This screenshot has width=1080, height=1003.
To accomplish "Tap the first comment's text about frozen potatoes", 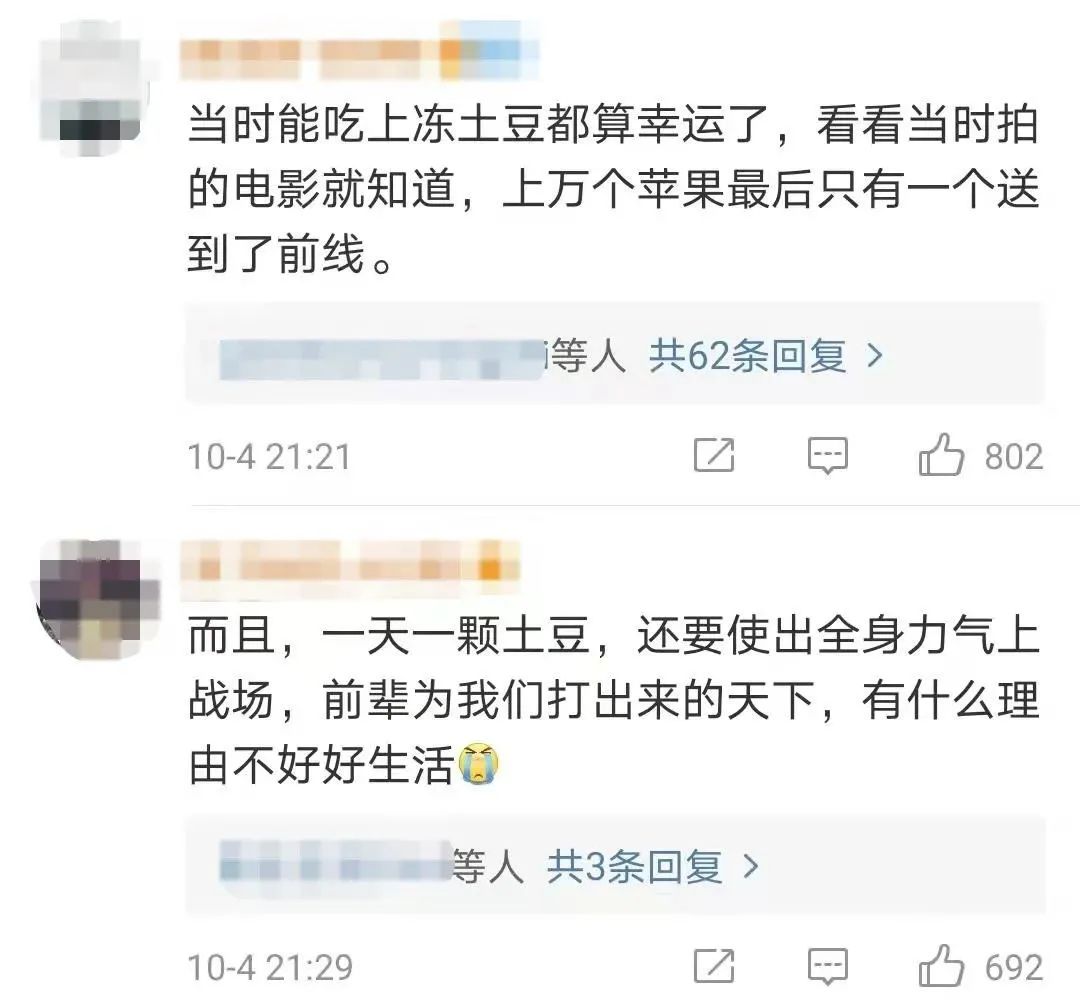I will click(x=613, y=190).
